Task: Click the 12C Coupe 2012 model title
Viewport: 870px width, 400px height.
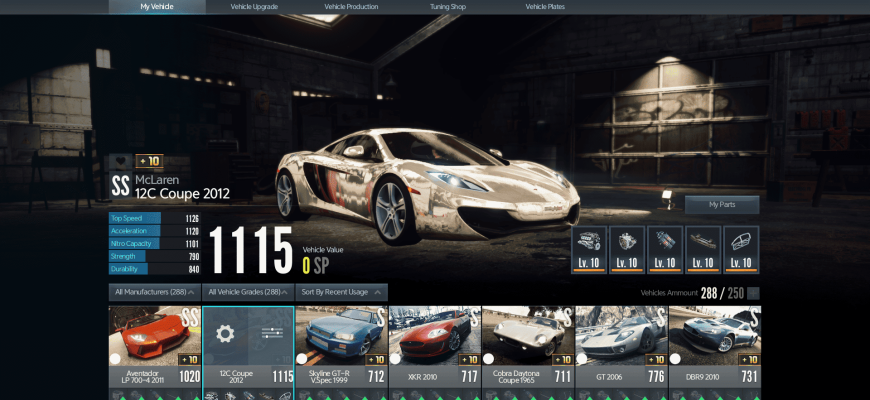Action: click(183, 193)
